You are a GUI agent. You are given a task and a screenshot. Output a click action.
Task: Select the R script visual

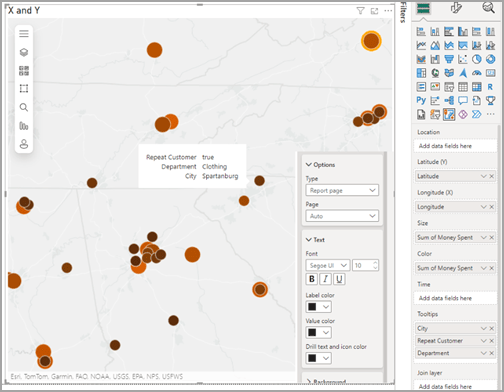490,87
